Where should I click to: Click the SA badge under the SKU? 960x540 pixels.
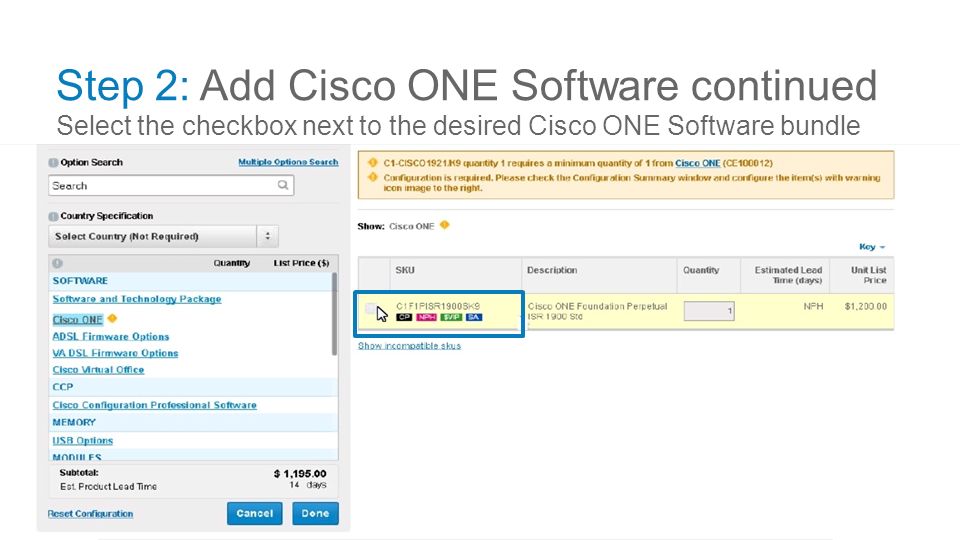tap(474, 317)
